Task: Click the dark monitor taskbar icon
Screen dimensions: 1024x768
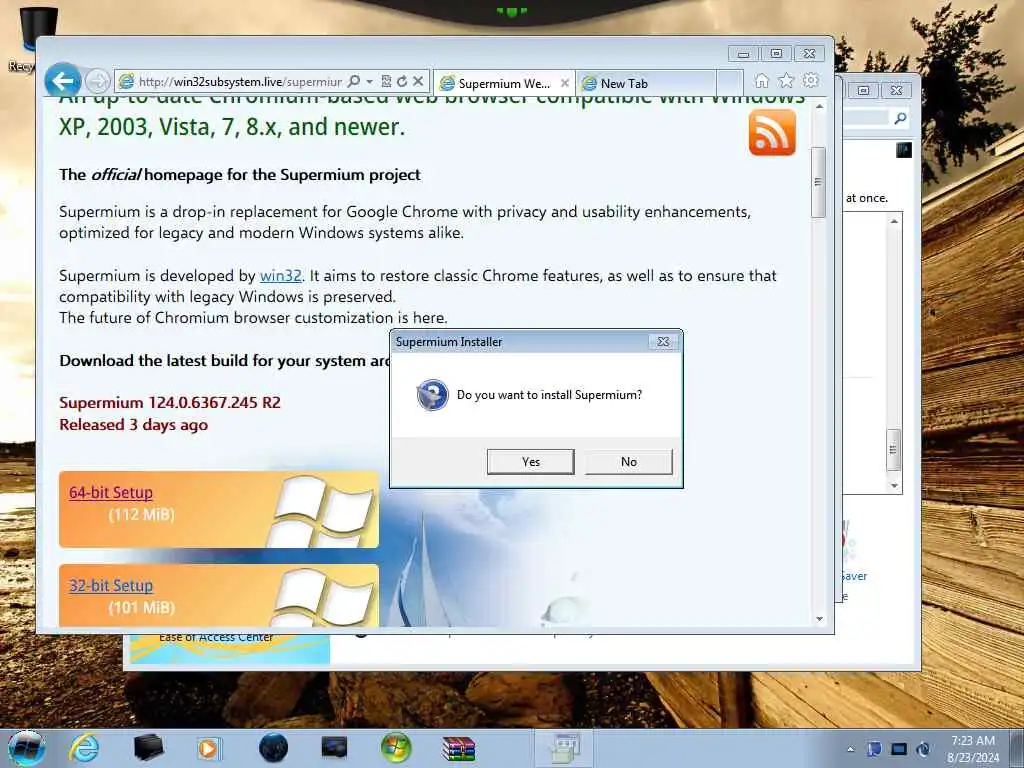Action: click(334, 748)
